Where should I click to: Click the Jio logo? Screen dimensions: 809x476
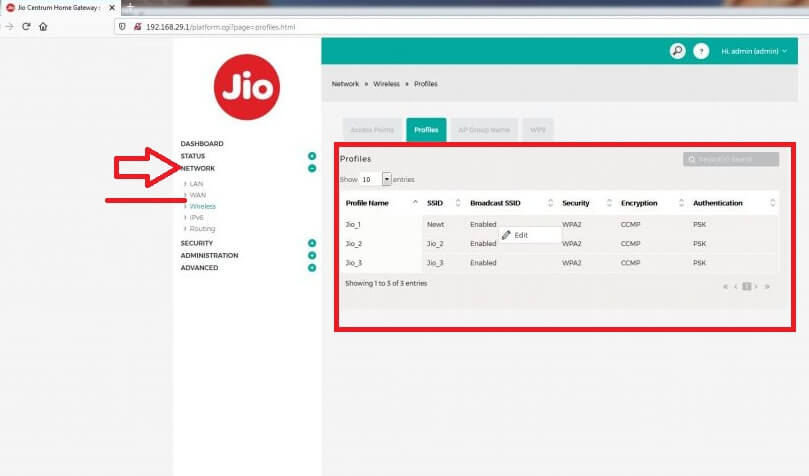pyautogui.click(x=247, y=87)
